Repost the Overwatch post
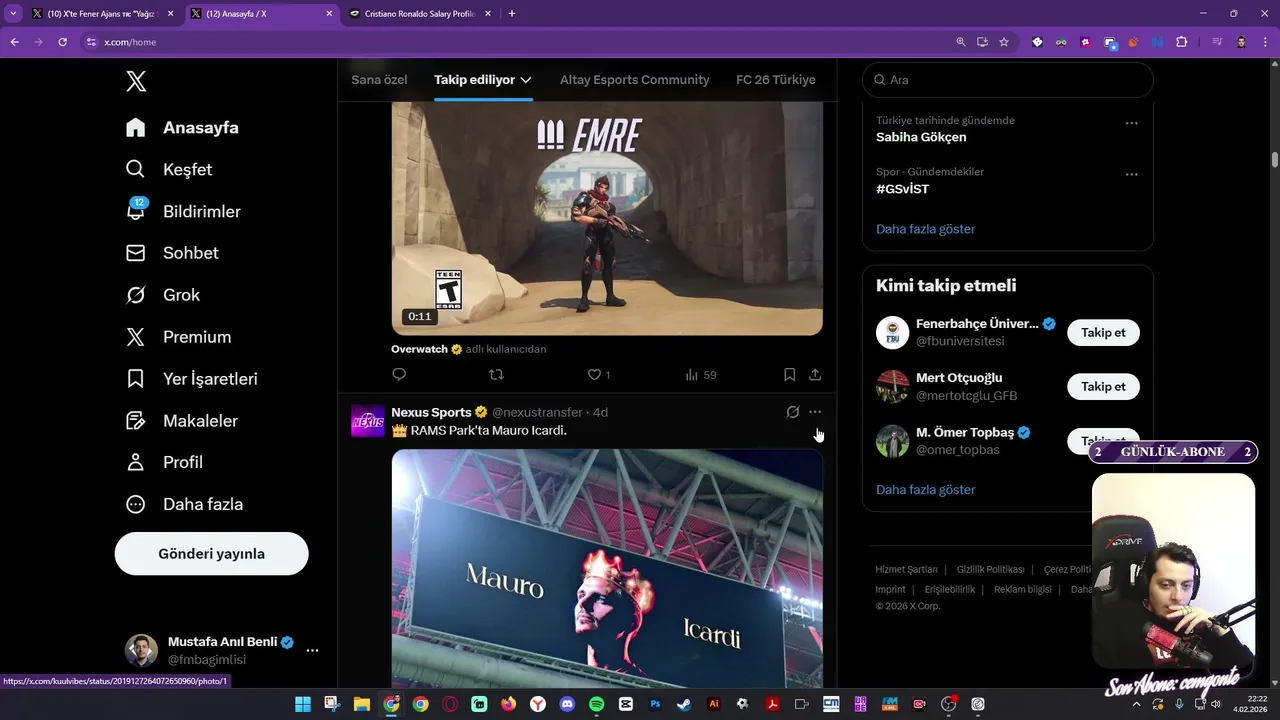1280x720 pixels. tap(496, 374)
